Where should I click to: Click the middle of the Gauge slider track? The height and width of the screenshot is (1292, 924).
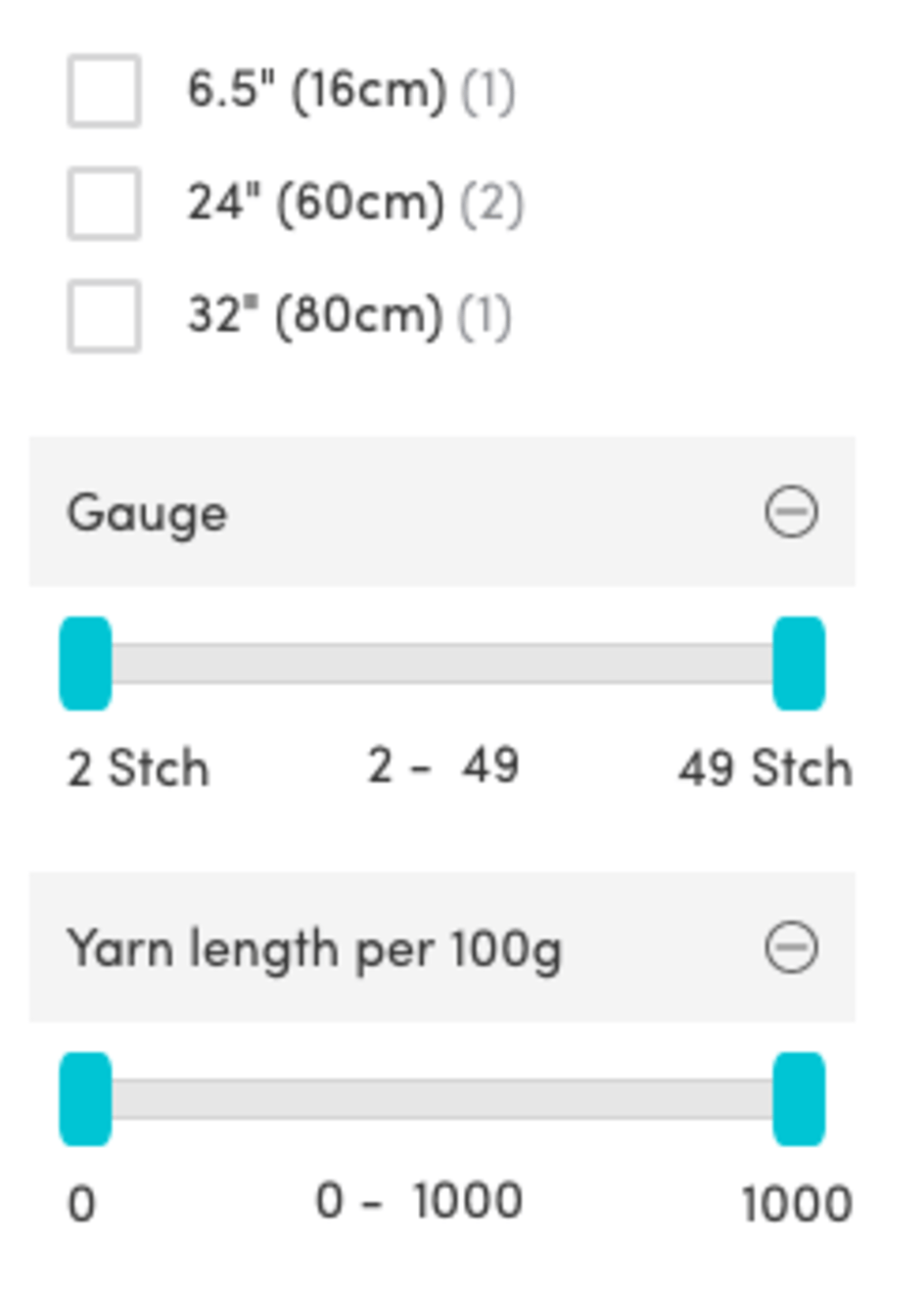click(442, 663)
